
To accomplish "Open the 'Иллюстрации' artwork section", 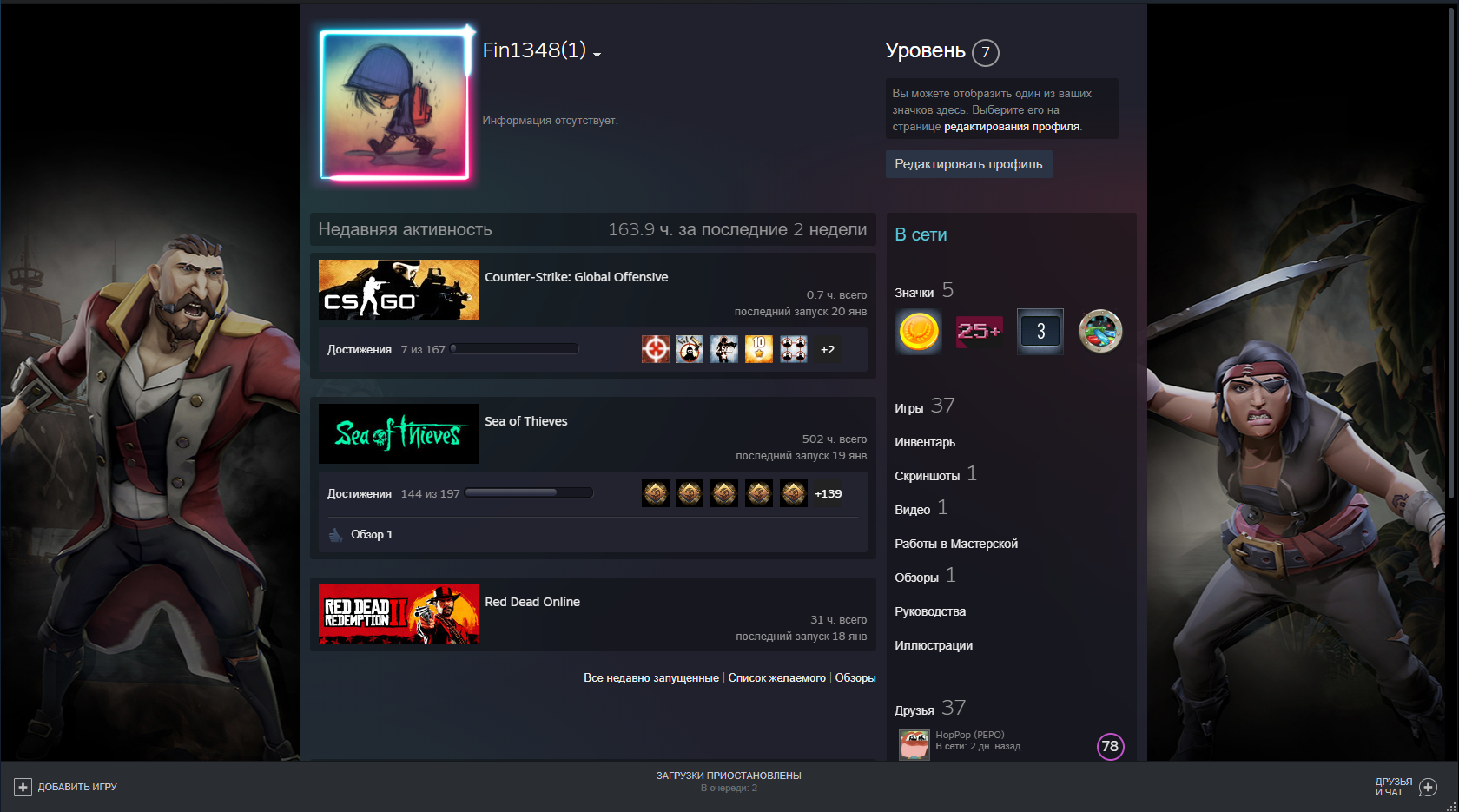I will pos(934,645).
